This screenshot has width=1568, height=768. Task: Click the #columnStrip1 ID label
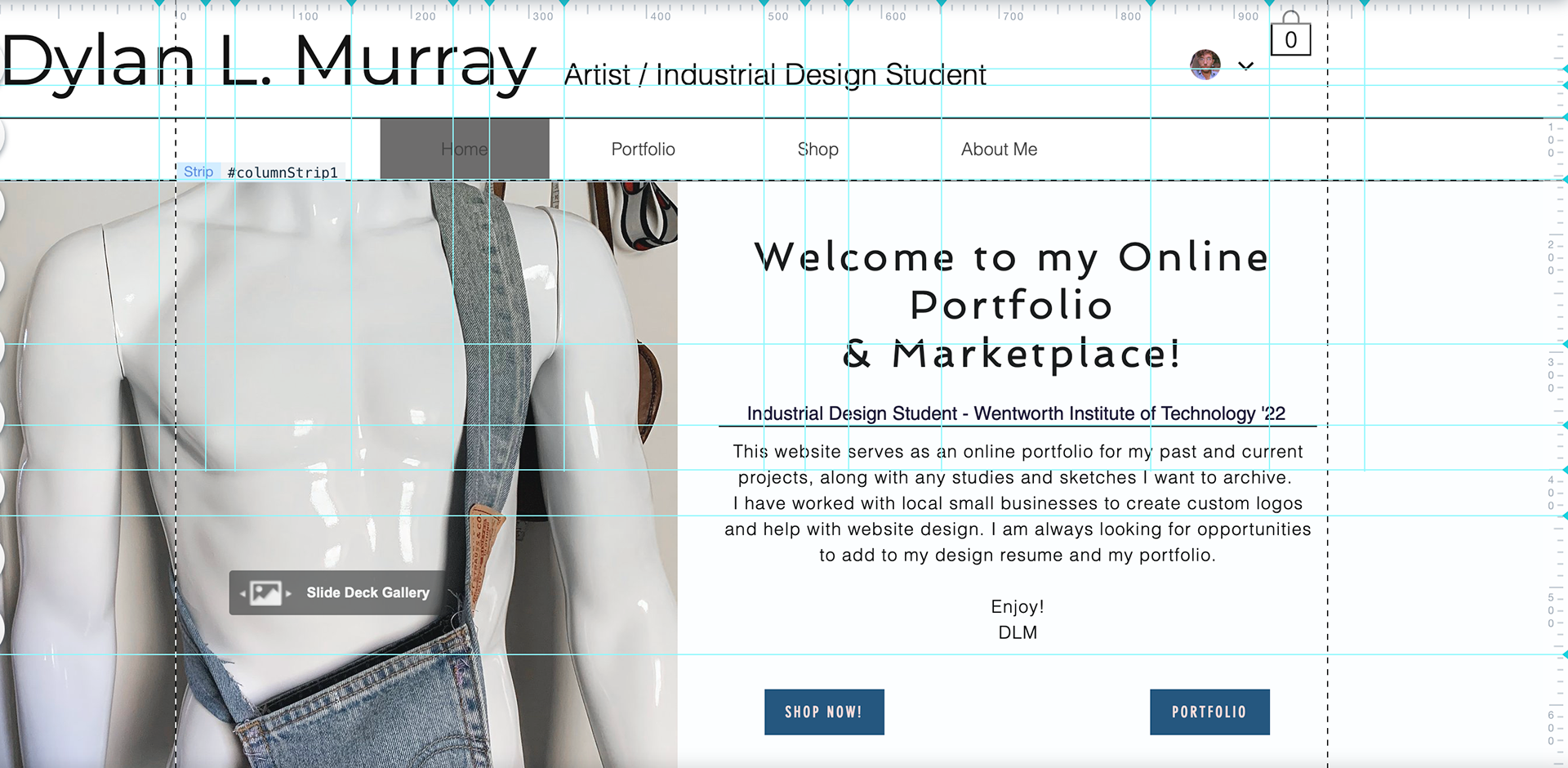283,172
